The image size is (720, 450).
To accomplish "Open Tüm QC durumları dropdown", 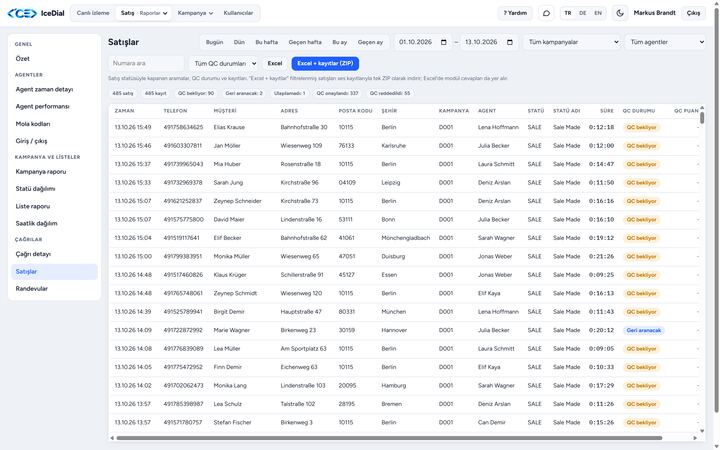I will pyautogui.click(x=224, y=63).
